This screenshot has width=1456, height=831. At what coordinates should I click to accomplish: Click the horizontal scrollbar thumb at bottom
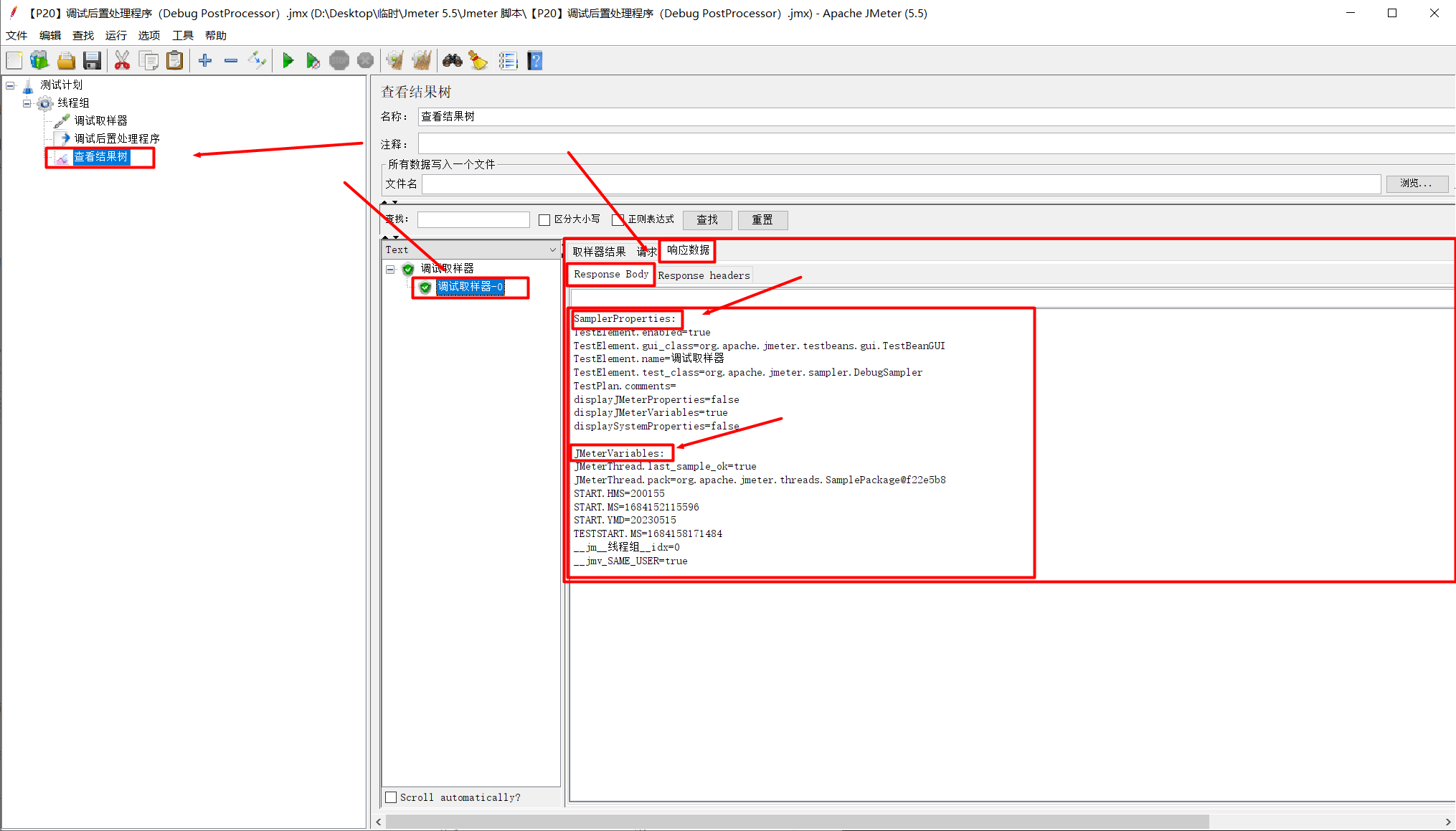click(x=797, y=821)
